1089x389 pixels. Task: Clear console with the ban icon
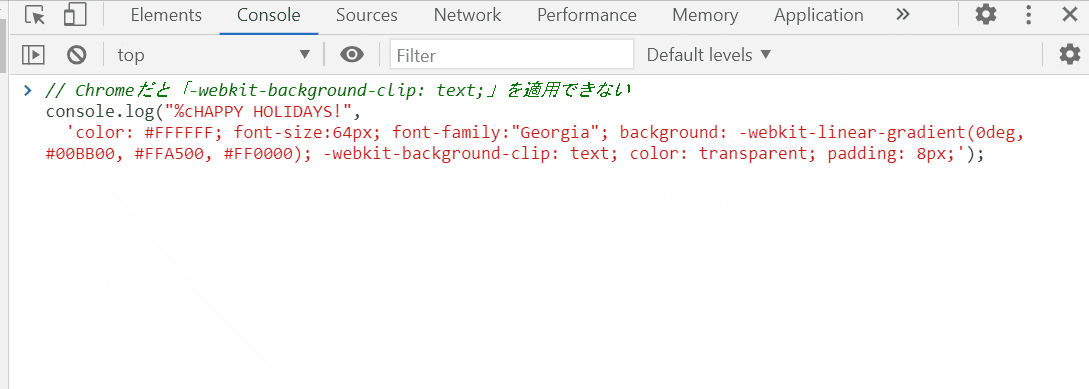point(76,55)
